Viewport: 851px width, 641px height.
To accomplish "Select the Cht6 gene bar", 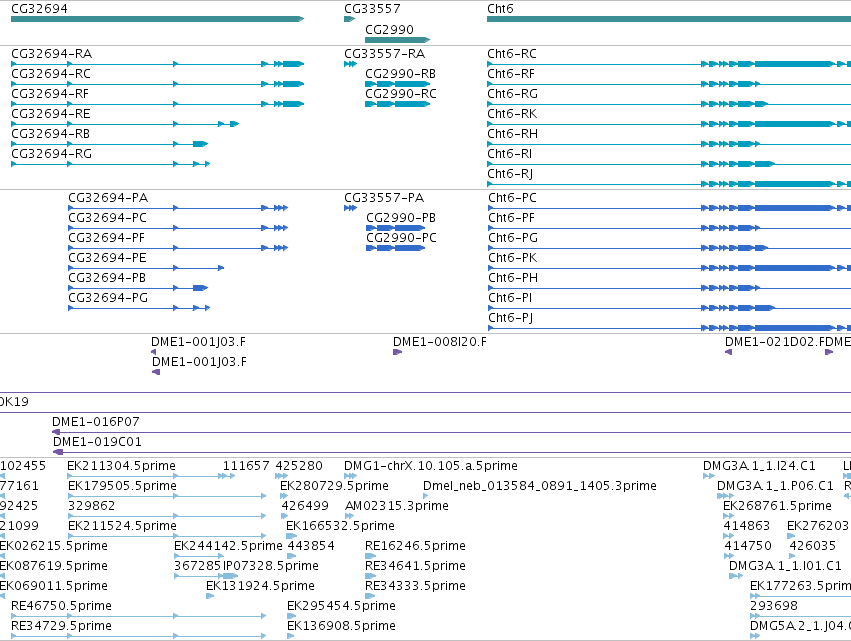I will (669, 19).
